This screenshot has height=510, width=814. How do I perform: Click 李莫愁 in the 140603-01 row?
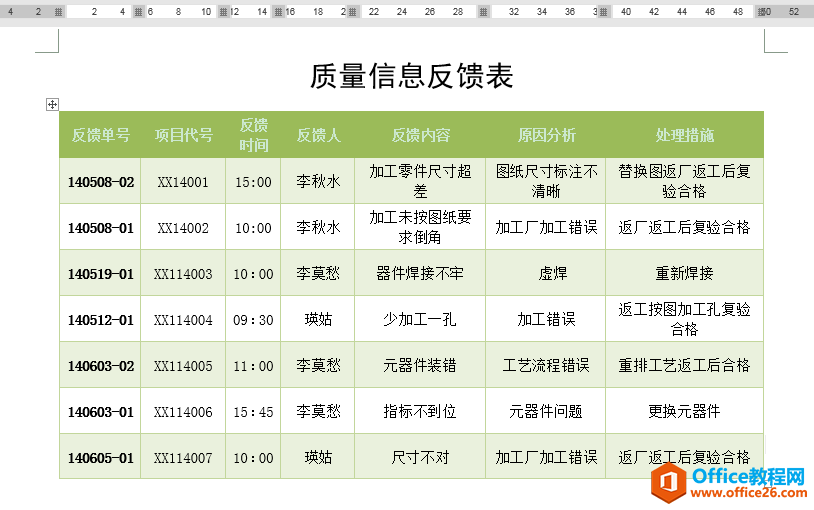click(318, 411)
